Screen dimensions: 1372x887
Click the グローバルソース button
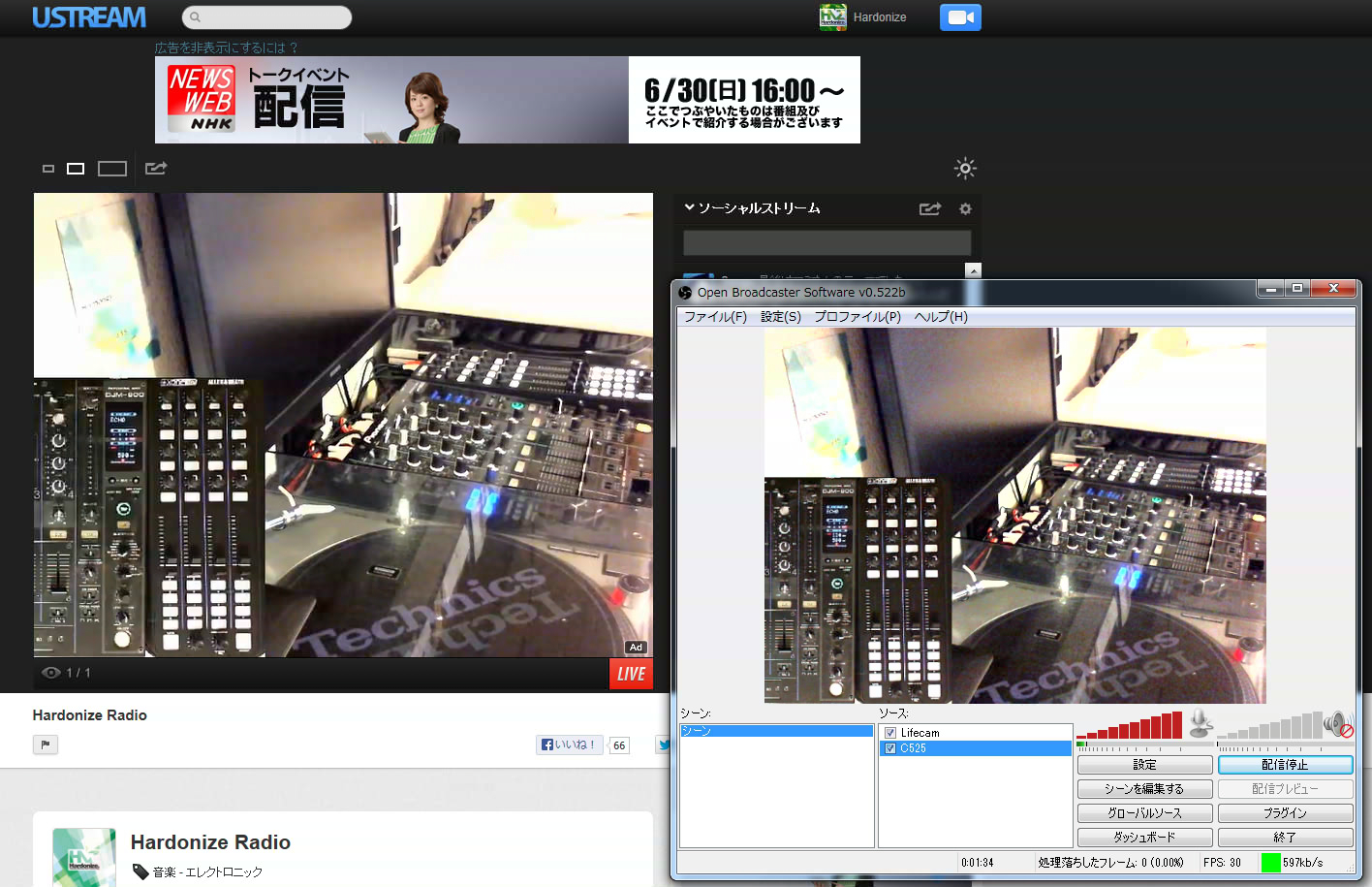(x=1145, y=813)
